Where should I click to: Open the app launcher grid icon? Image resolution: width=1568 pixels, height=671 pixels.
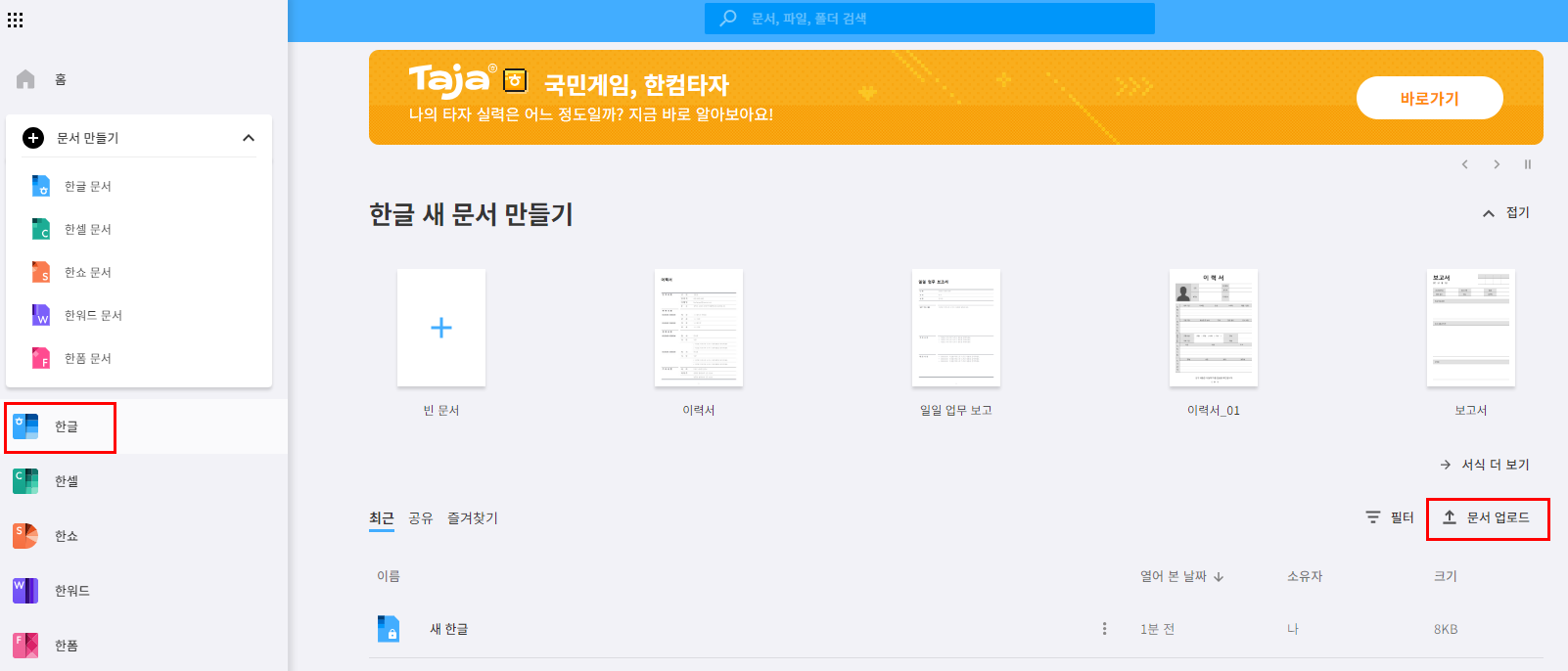[x=16, y=21]
